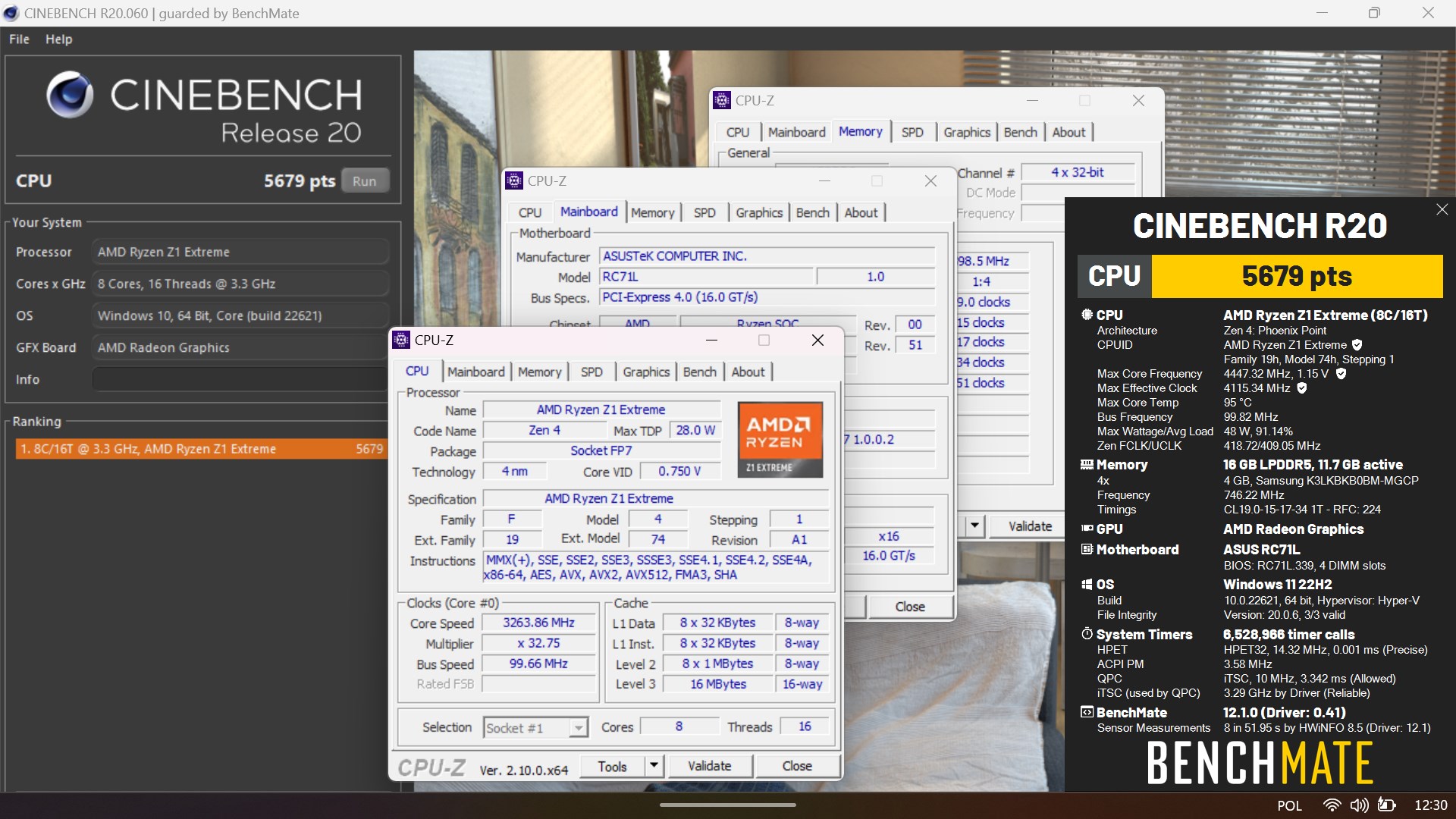Click Manufacturer field ASUSTeK COMPUTER INC.
This screenshot has height=819, width=1456.
click(767, 256)
